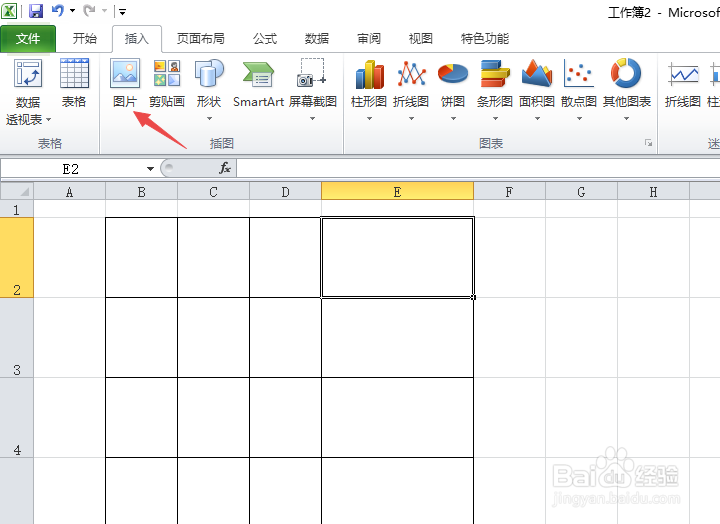Screen dimensions: 720x524
Task: Click cell A1 in the worksheet
Action: pyautogui.click(x=69, y=209)
